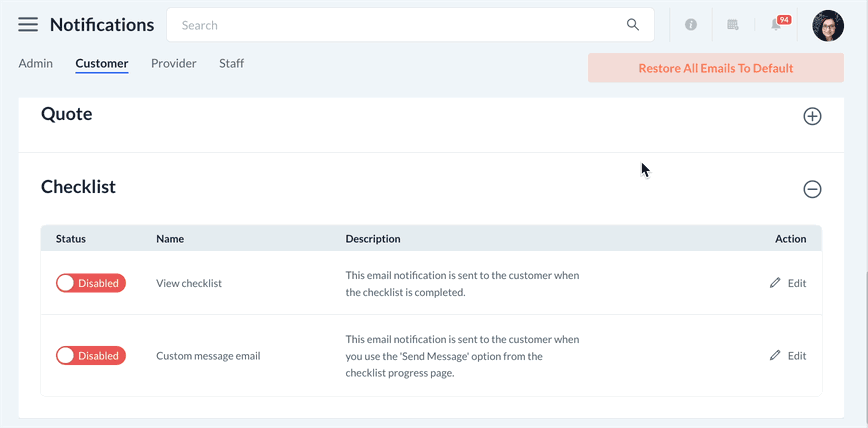Select the Staff tab
Screen dimensions: 868x428
(231, 63)
